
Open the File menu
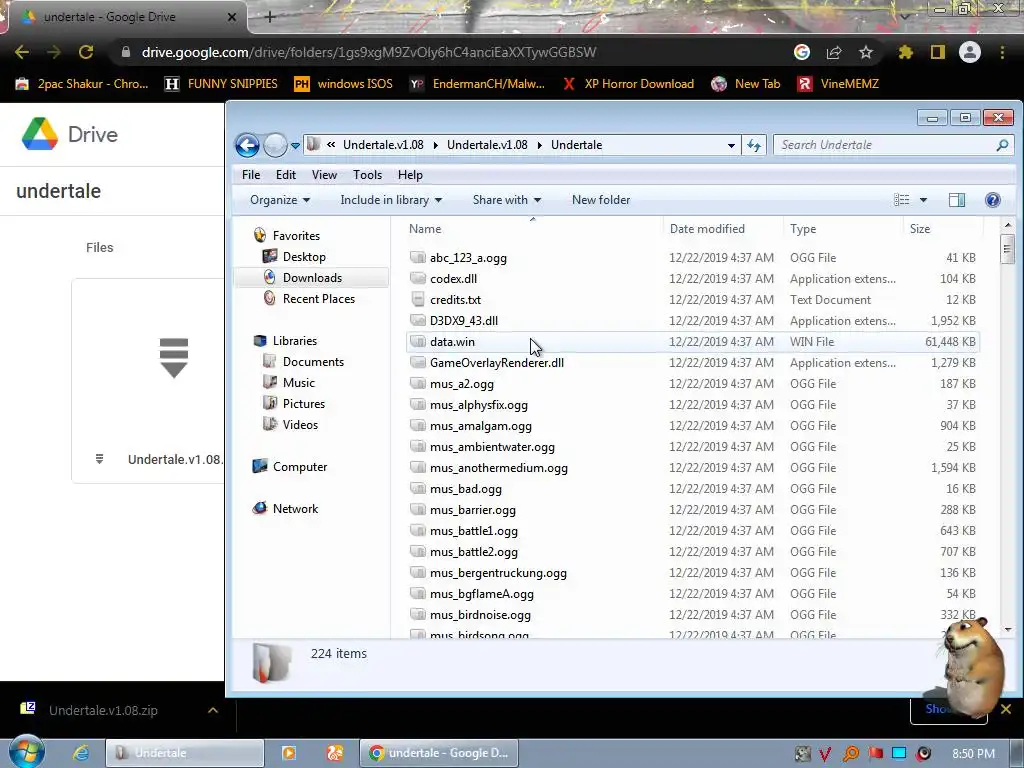point(251,175)
